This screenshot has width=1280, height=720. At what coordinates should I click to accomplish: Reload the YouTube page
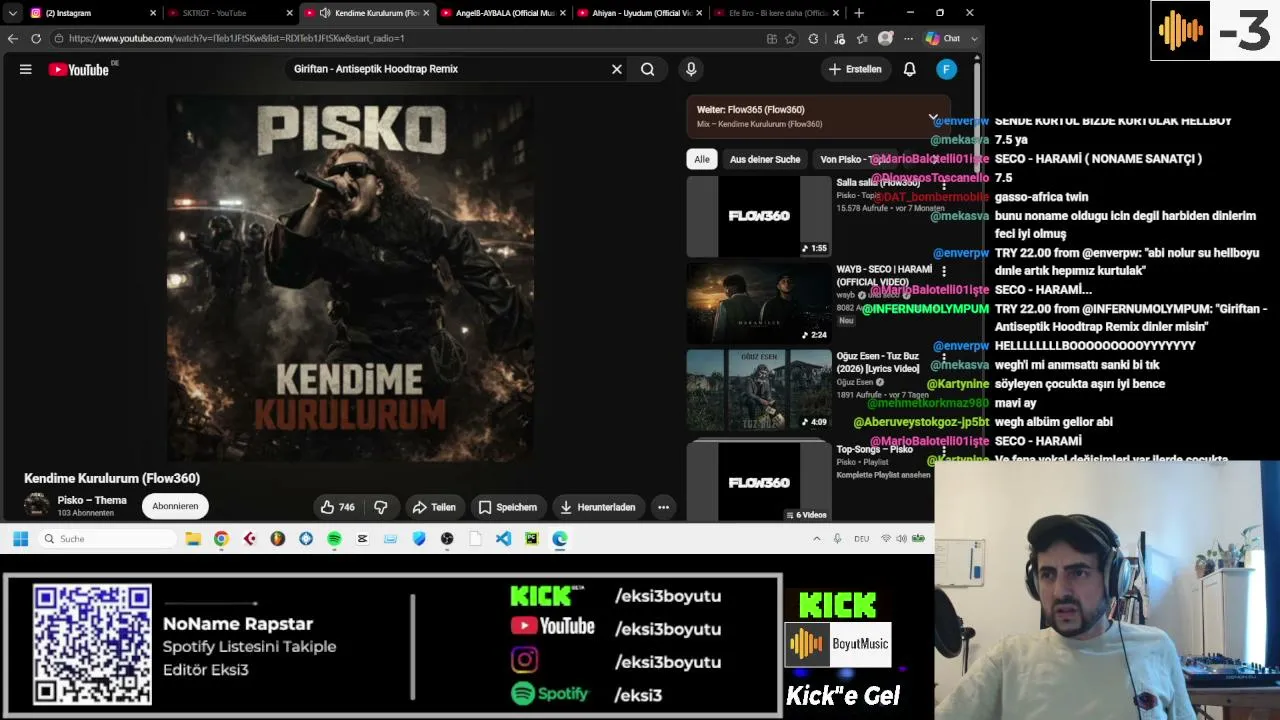coord(36,38)
